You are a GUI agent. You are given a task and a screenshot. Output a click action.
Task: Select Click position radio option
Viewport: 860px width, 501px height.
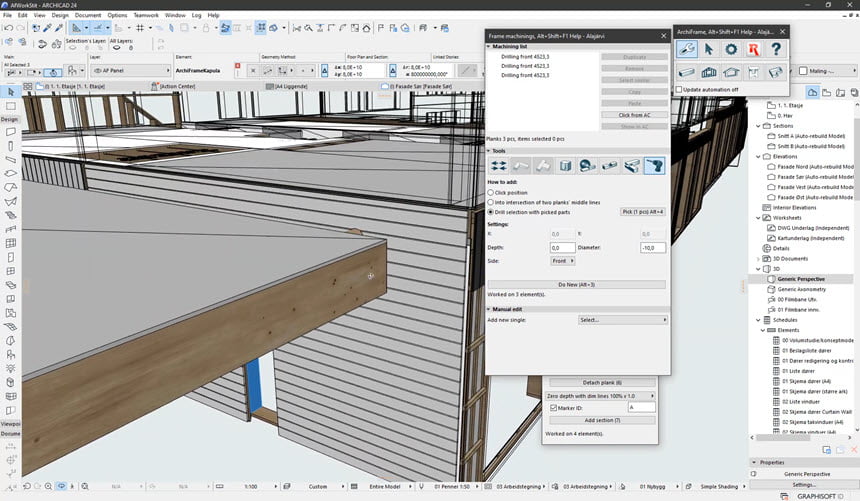[x=491, y=193]
